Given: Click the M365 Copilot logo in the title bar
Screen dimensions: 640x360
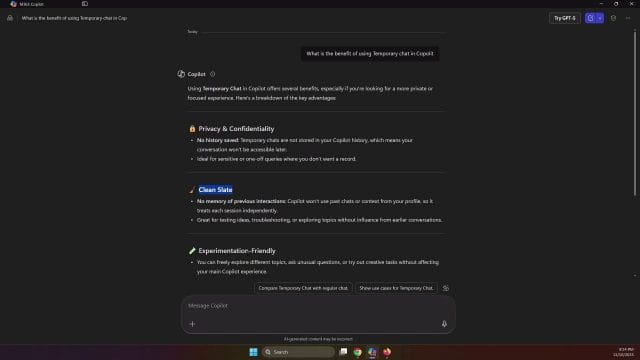Looking at the screenshot, I should 13,4.
